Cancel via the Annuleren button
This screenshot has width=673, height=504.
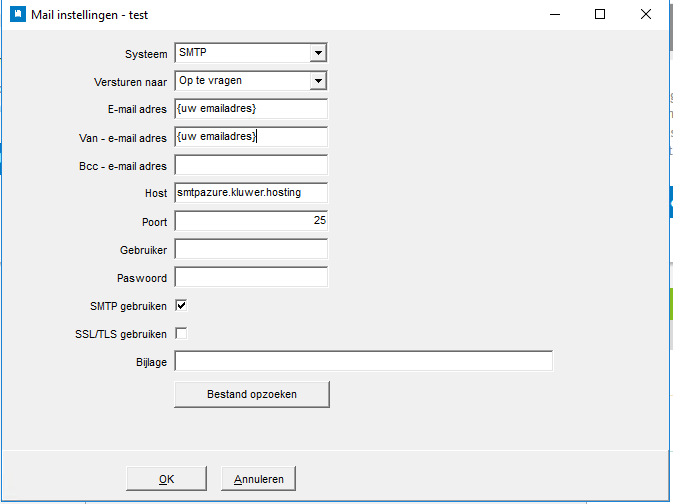pos(258,479)
